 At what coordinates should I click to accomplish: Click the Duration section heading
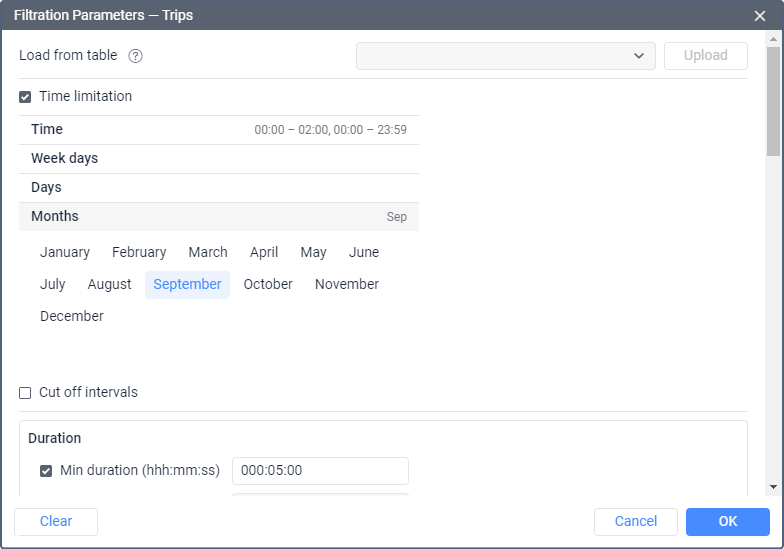[x=54, y=438]
